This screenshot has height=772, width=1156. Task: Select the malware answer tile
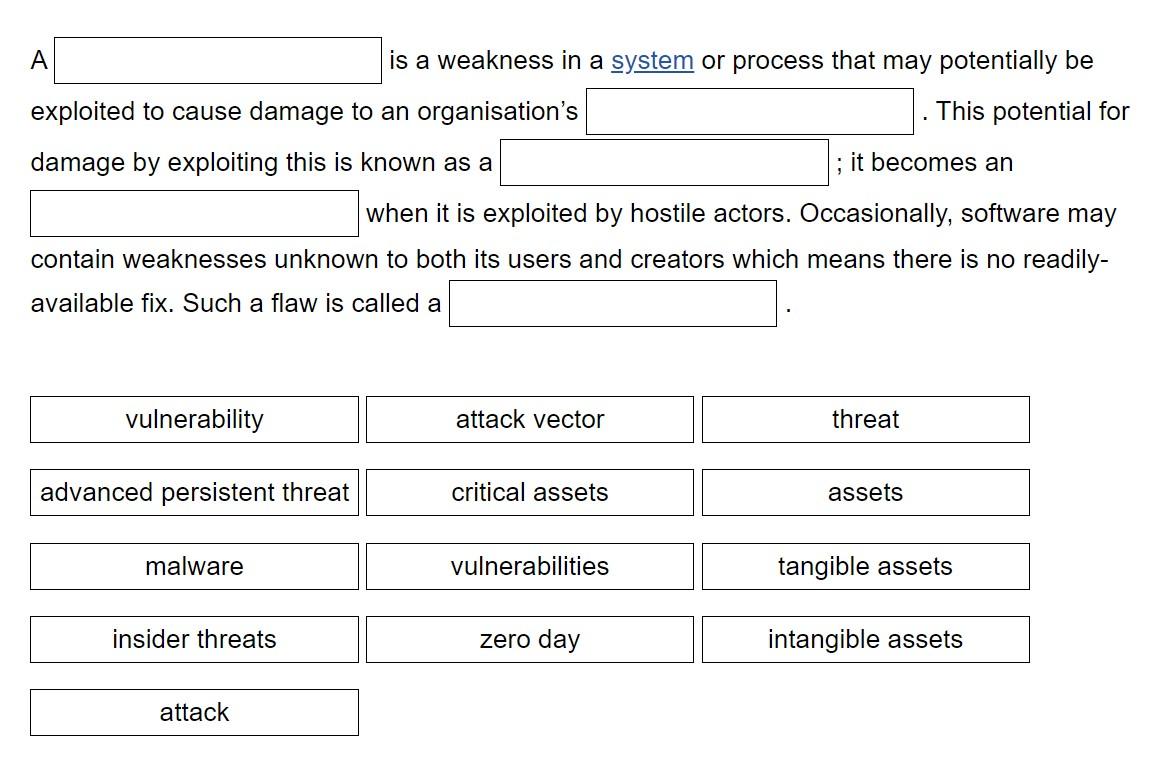click(194, 566)
